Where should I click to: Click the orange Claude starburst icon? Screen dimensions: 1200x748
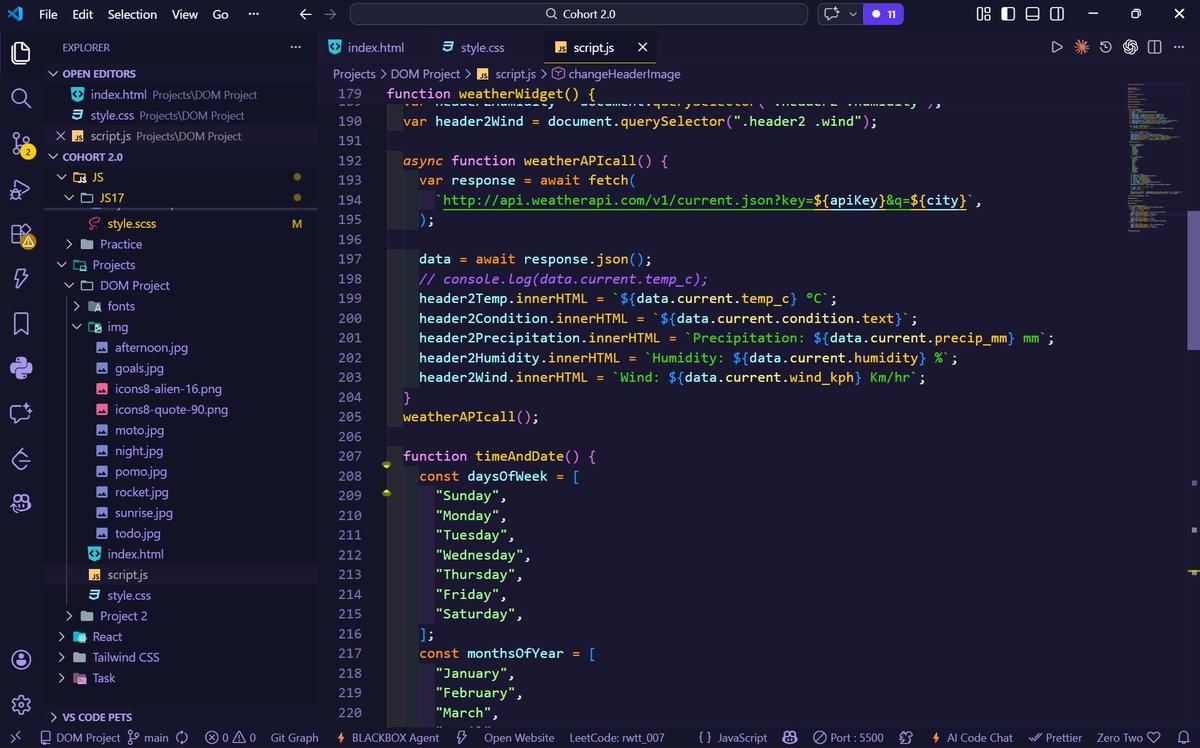click(1081, 47)
